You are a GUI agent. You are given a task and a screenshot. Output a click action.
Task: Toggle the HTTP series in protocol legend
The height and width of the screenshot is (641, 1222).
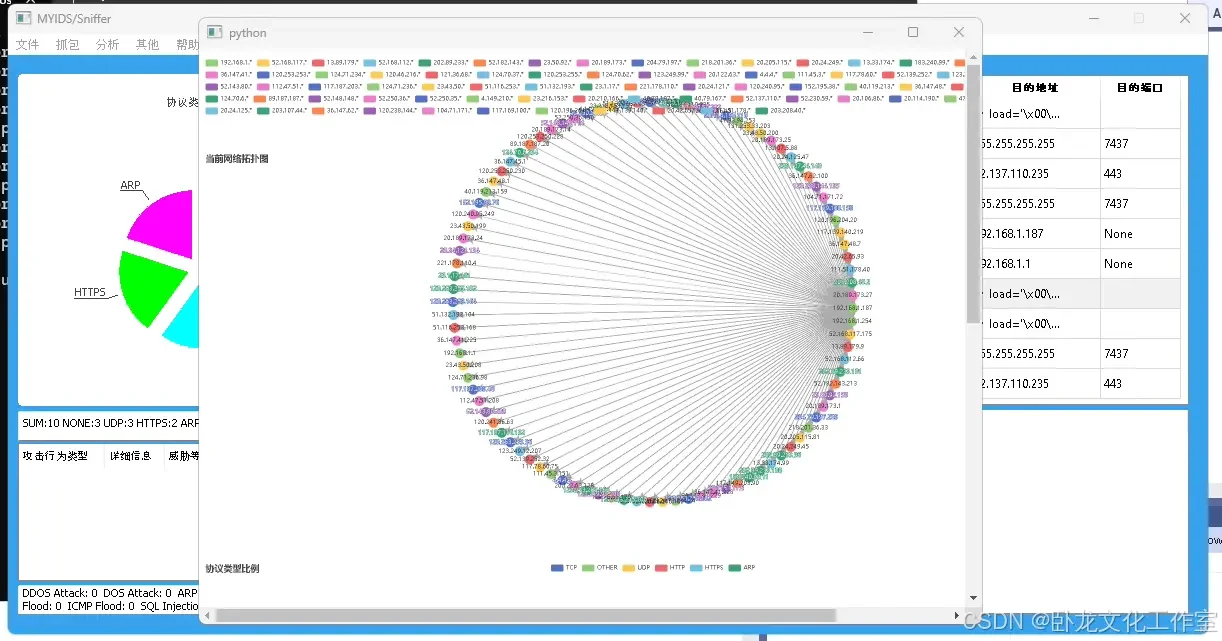click(670, 567)
